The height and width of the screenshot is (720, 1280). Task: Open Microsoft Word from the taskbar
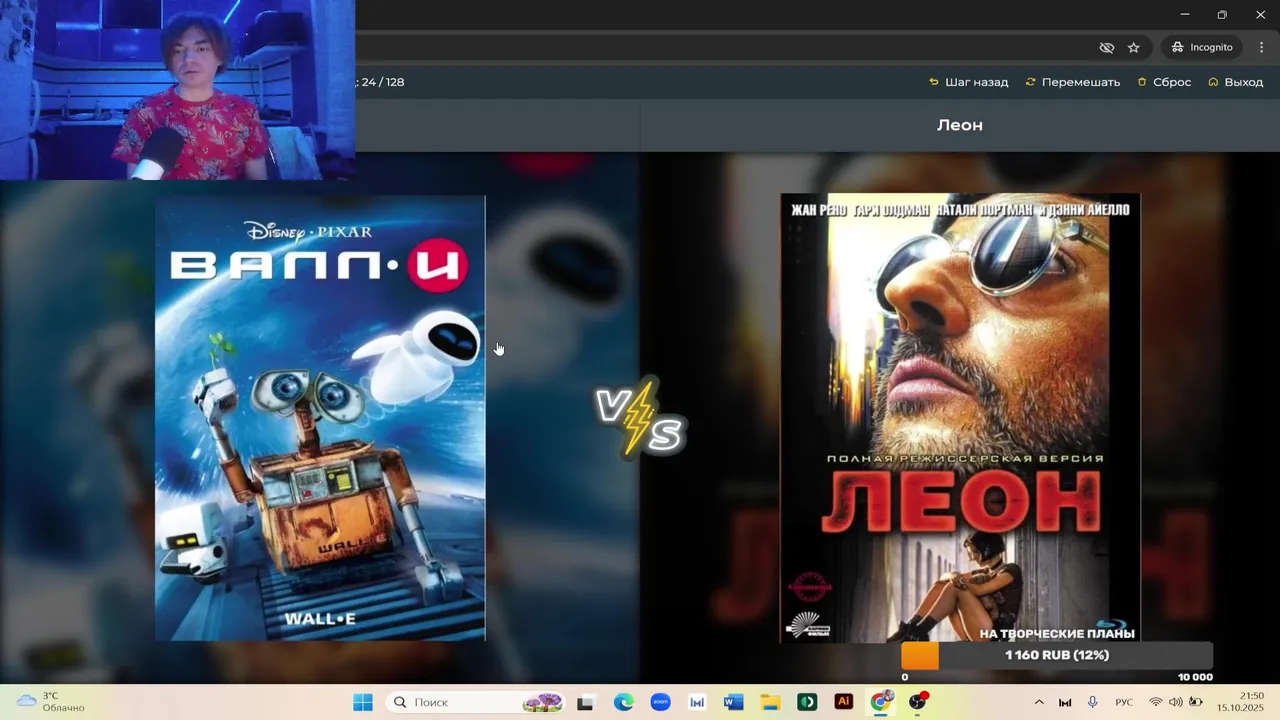tap(734, 702)
